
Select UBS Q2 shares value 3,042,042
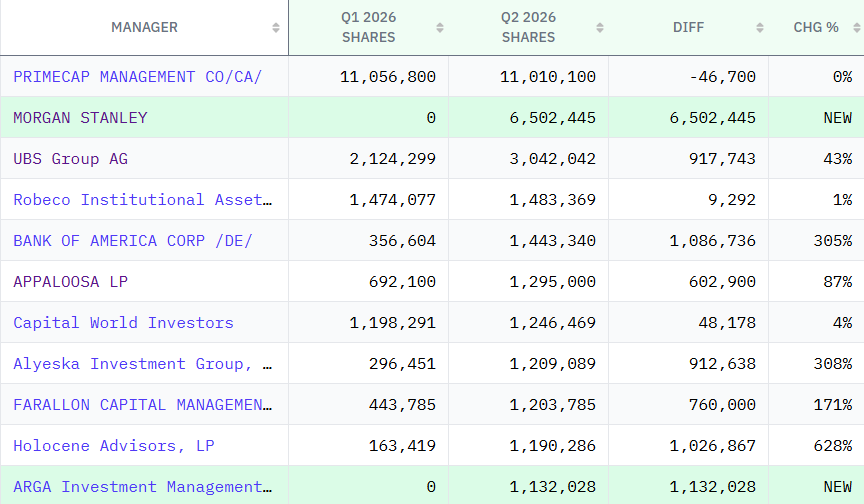[553, 159]
